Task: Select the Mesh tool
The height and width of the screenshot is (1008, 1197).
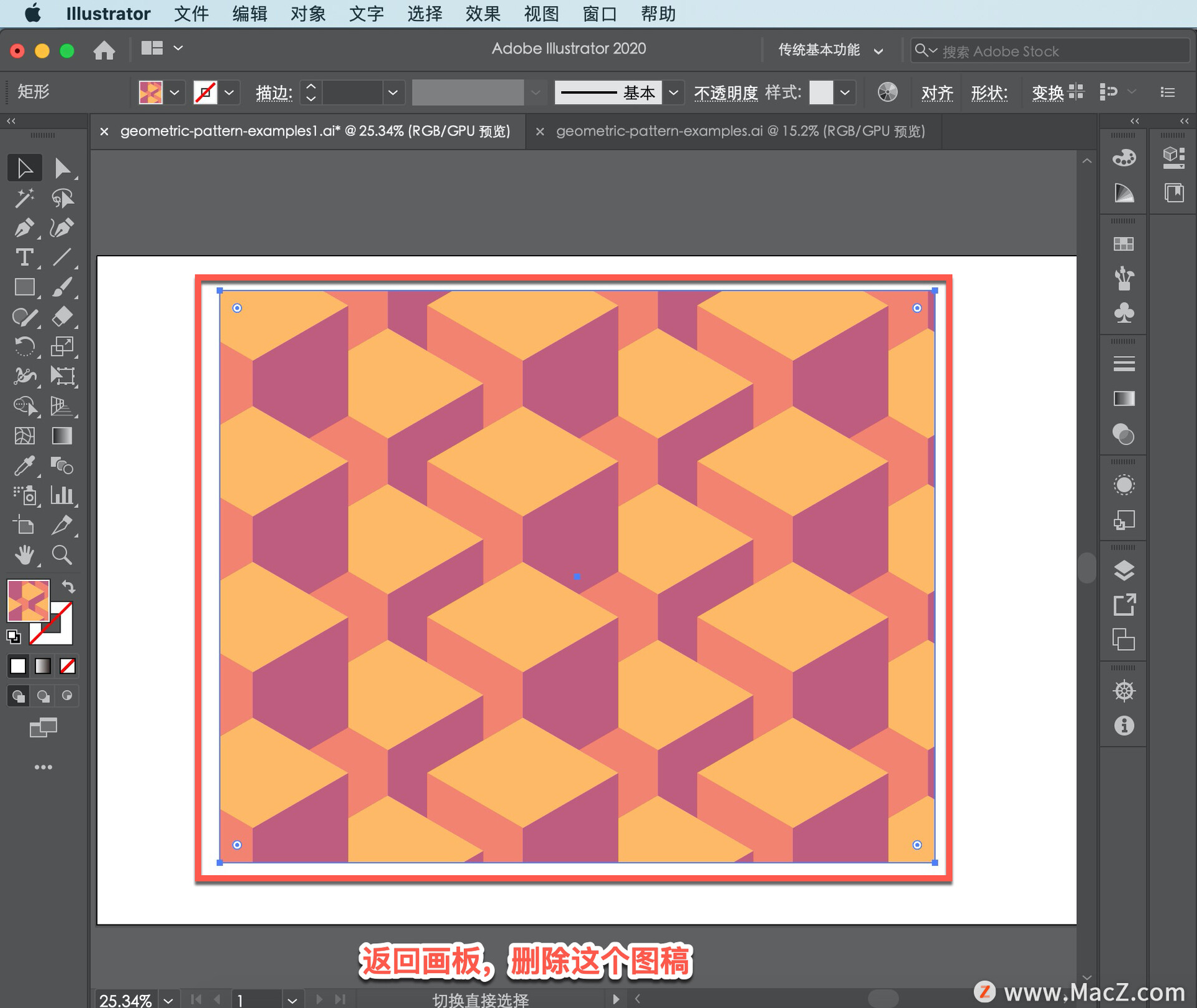Action: (x=25, y=436)
